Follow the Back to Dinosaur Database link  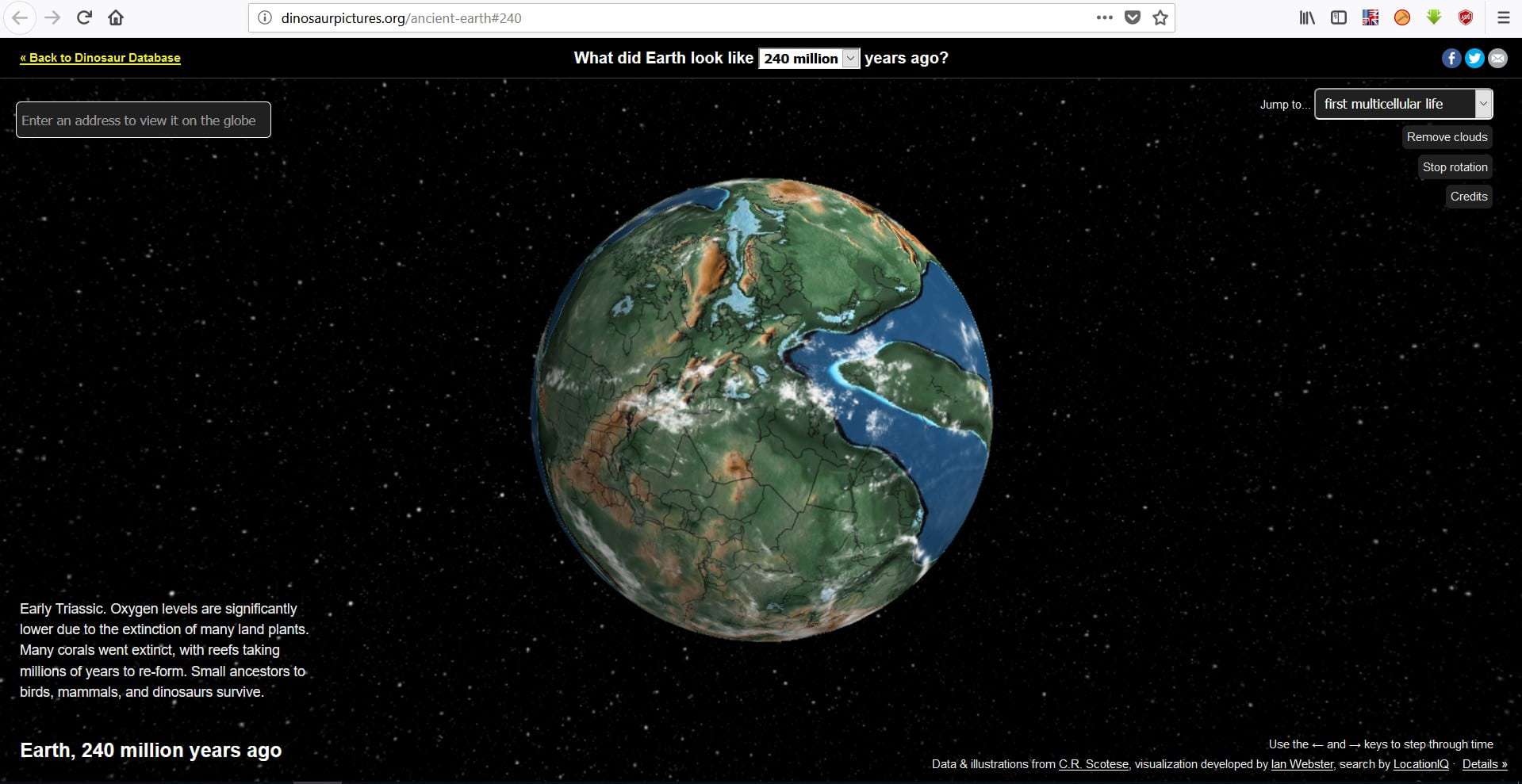coord(100,58)
